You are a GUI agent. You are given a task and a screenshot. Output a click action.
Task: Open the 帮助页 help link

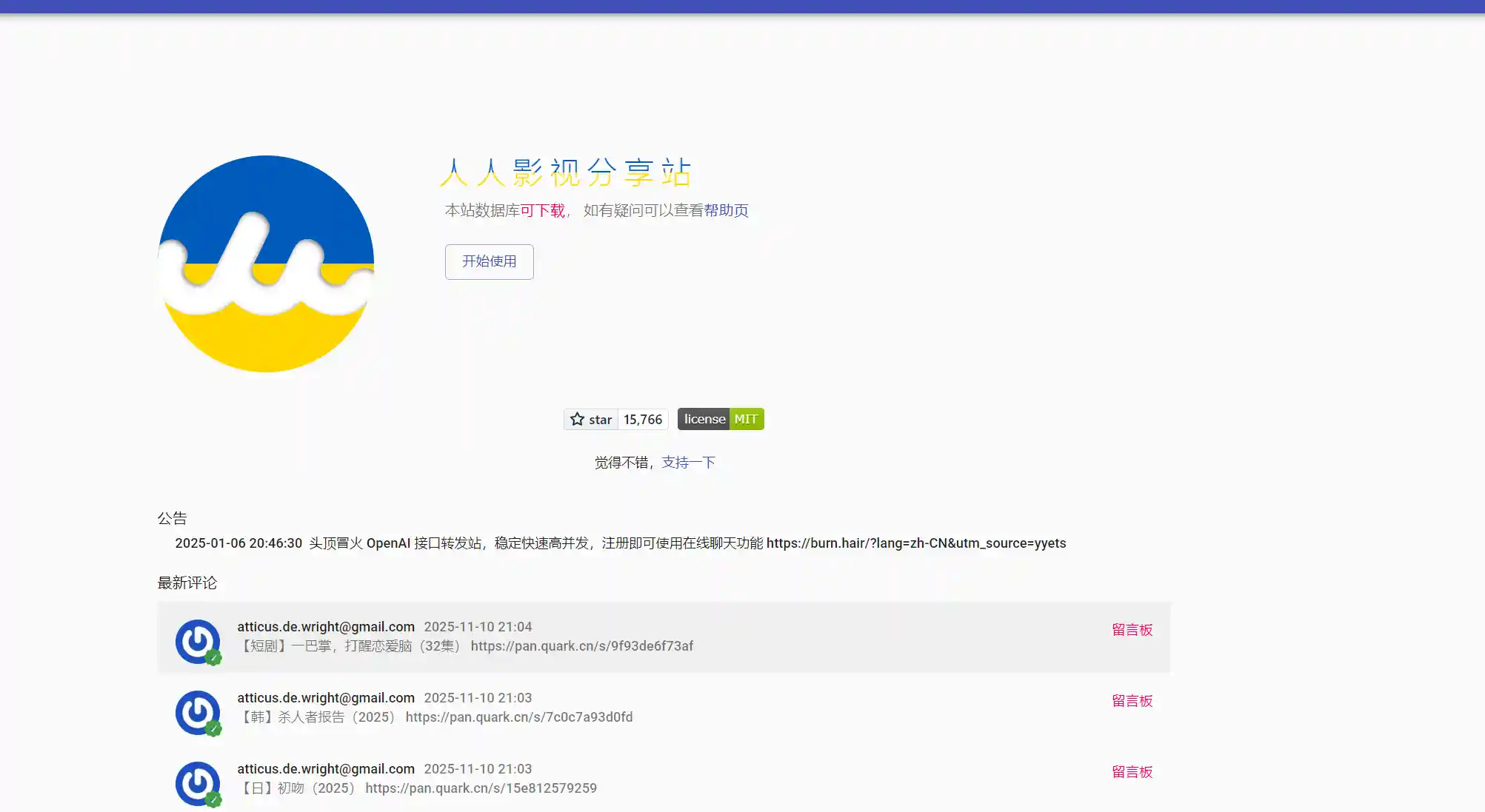726,211
